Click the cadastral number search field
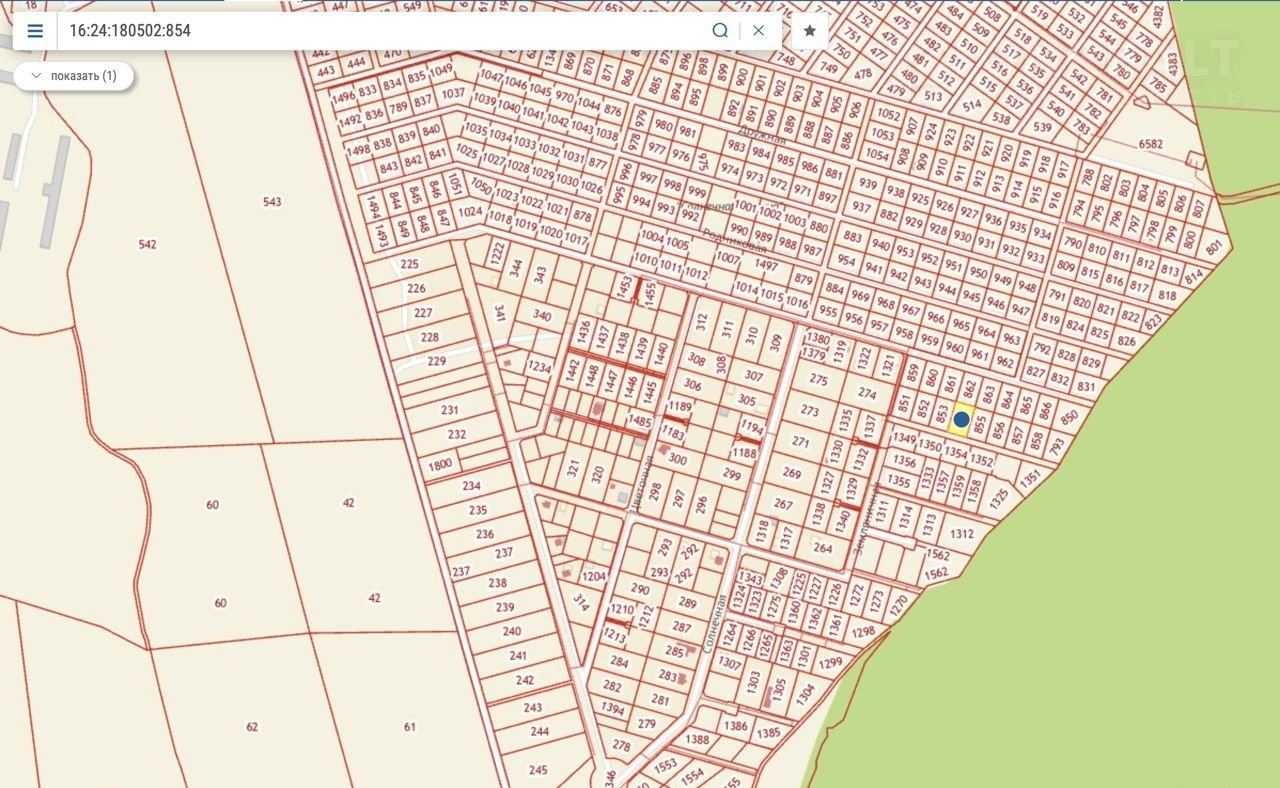Screen dimensions: 1280x788 tap(380, 31)
